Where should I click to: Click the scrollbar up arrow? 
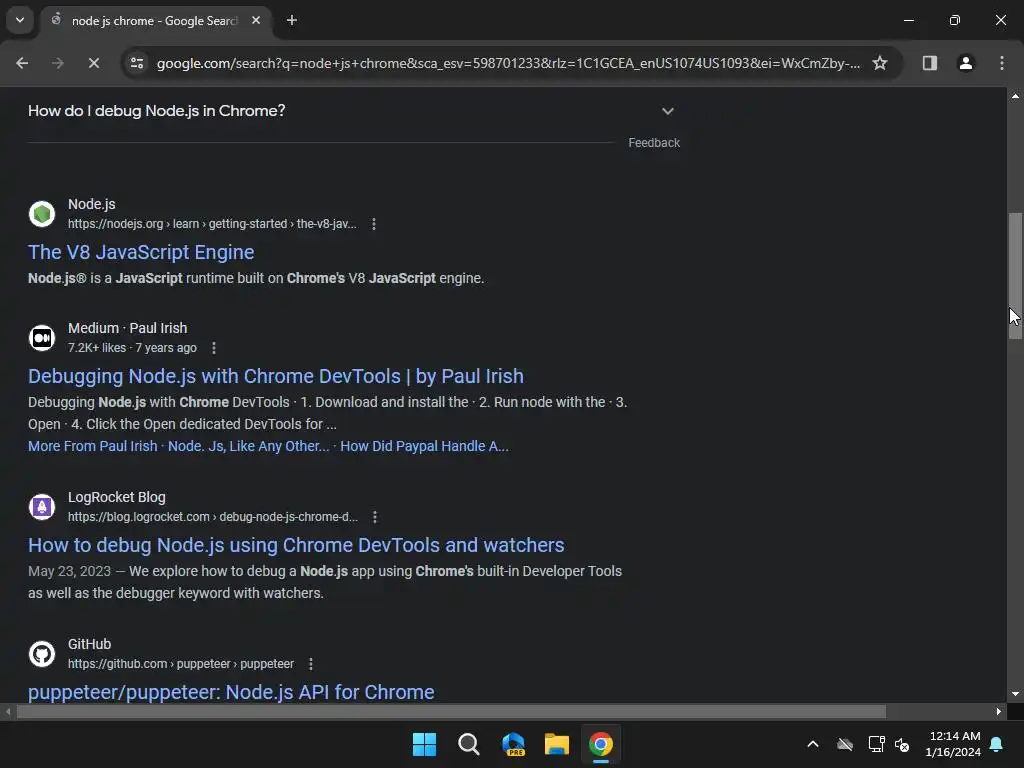(x=1015, y=96)
